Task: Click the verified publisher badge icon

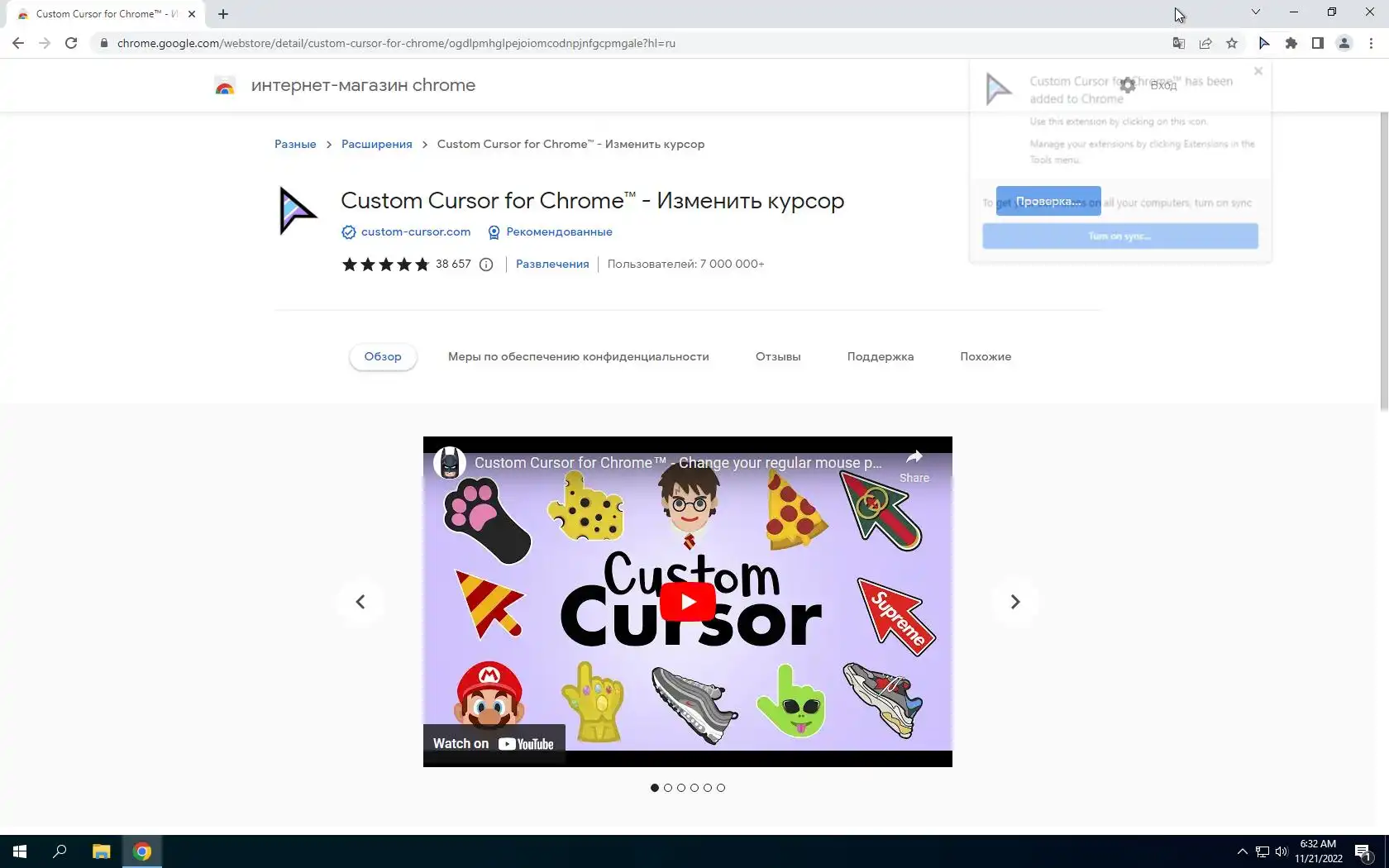Action: point(349,232)
